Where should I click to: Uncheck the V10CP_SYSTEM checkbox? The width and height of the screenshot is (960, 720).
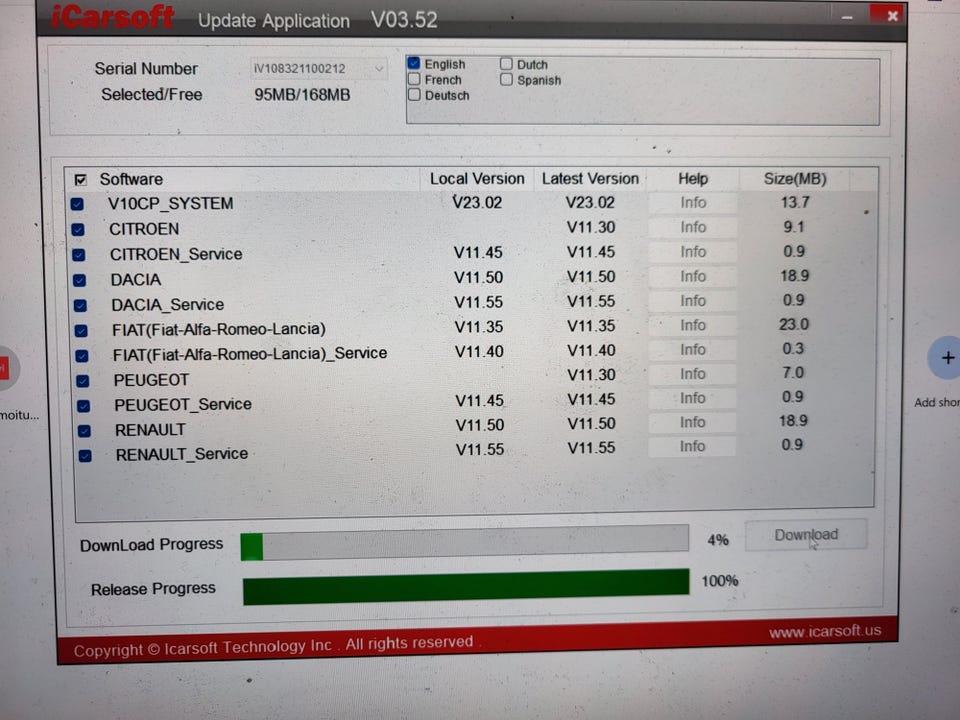pos(77,204)
